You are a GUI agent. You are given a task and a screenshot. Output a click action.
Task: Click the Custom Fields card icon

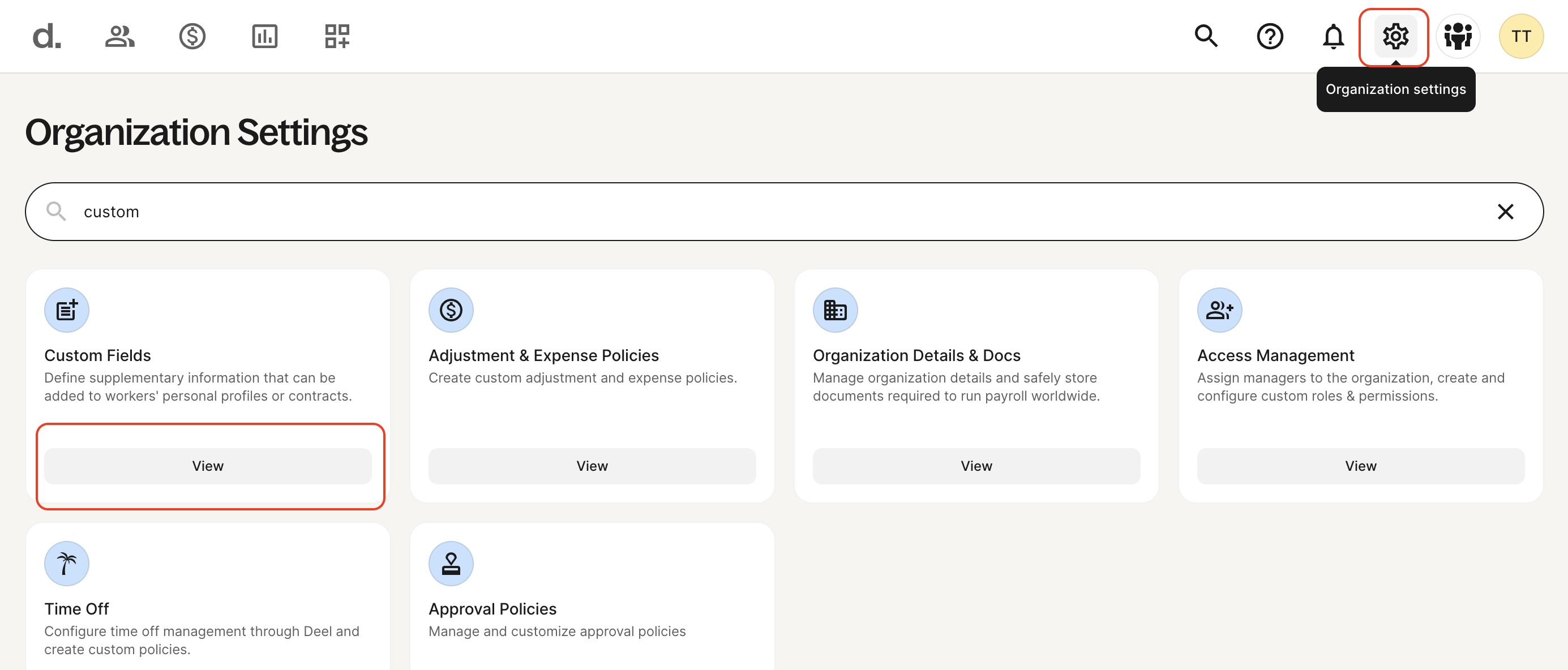(x=67, y=310)
